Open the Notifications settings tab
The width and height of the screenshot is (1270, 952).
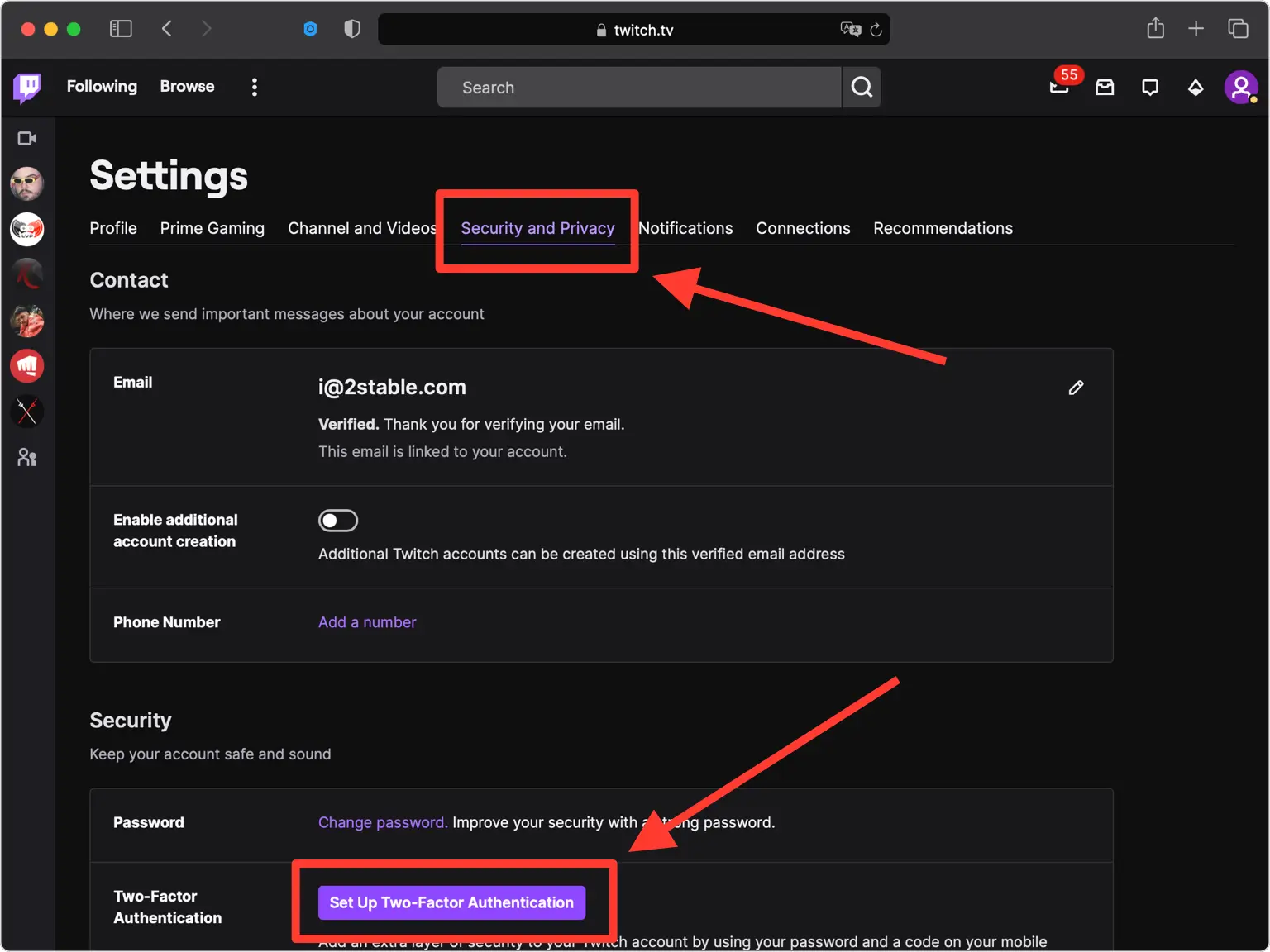pos(685,228)
